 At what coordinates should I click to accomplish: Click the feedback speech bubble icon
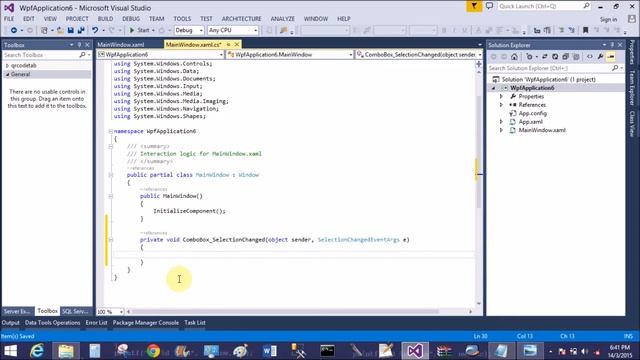(x=489, y=6)
